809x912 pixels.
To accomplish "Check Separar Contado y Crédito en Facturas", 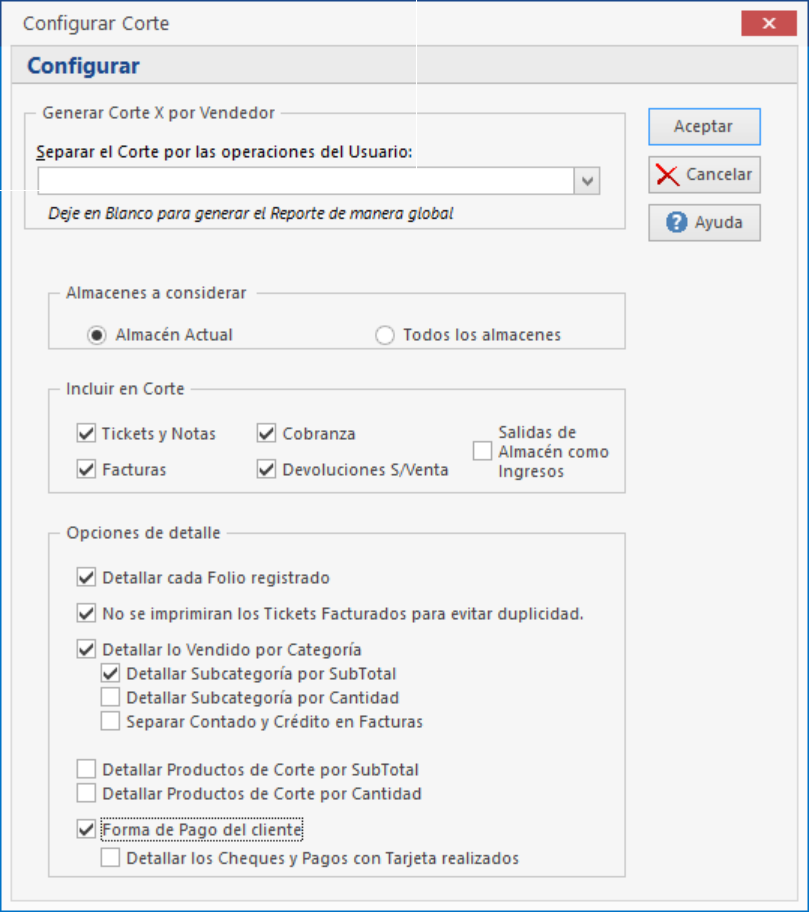I will pos(110,721).
